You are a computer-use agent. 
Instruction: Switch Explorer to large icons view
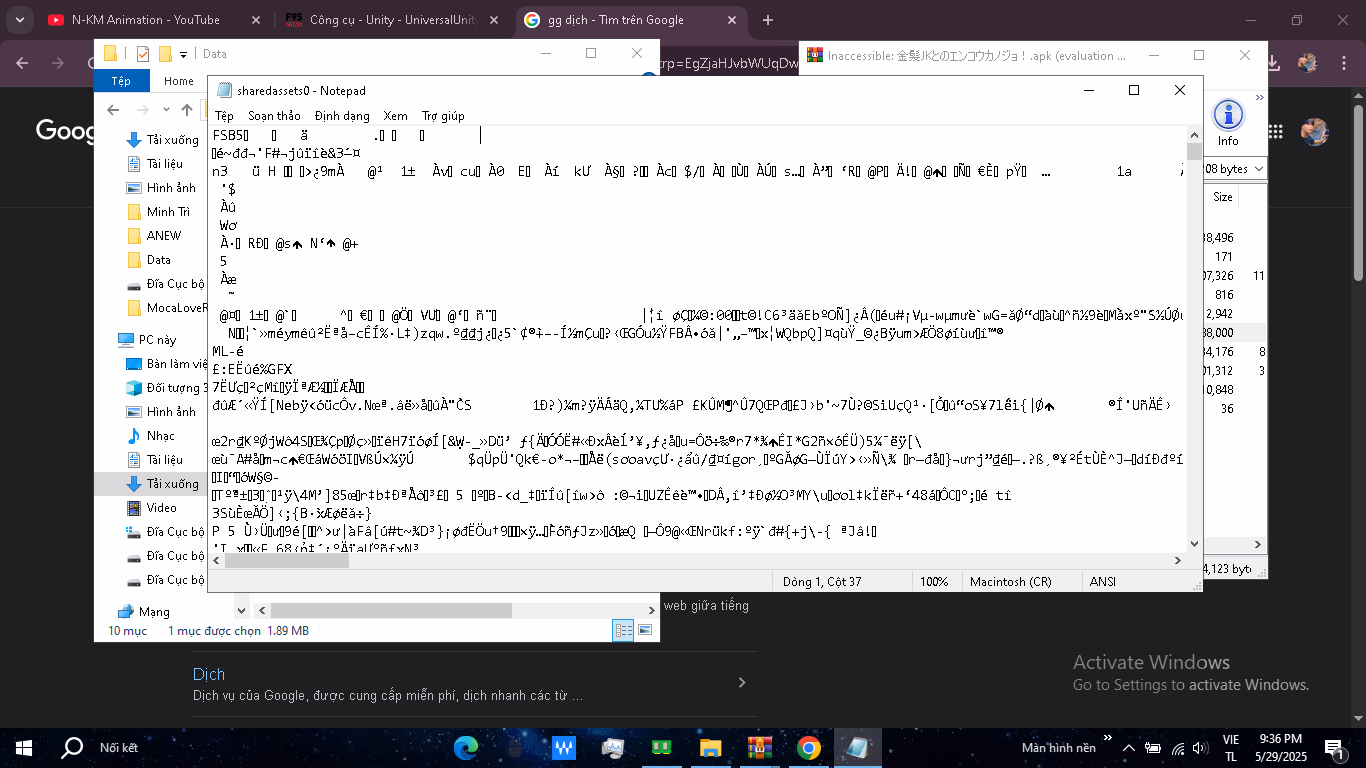[645, 630]
